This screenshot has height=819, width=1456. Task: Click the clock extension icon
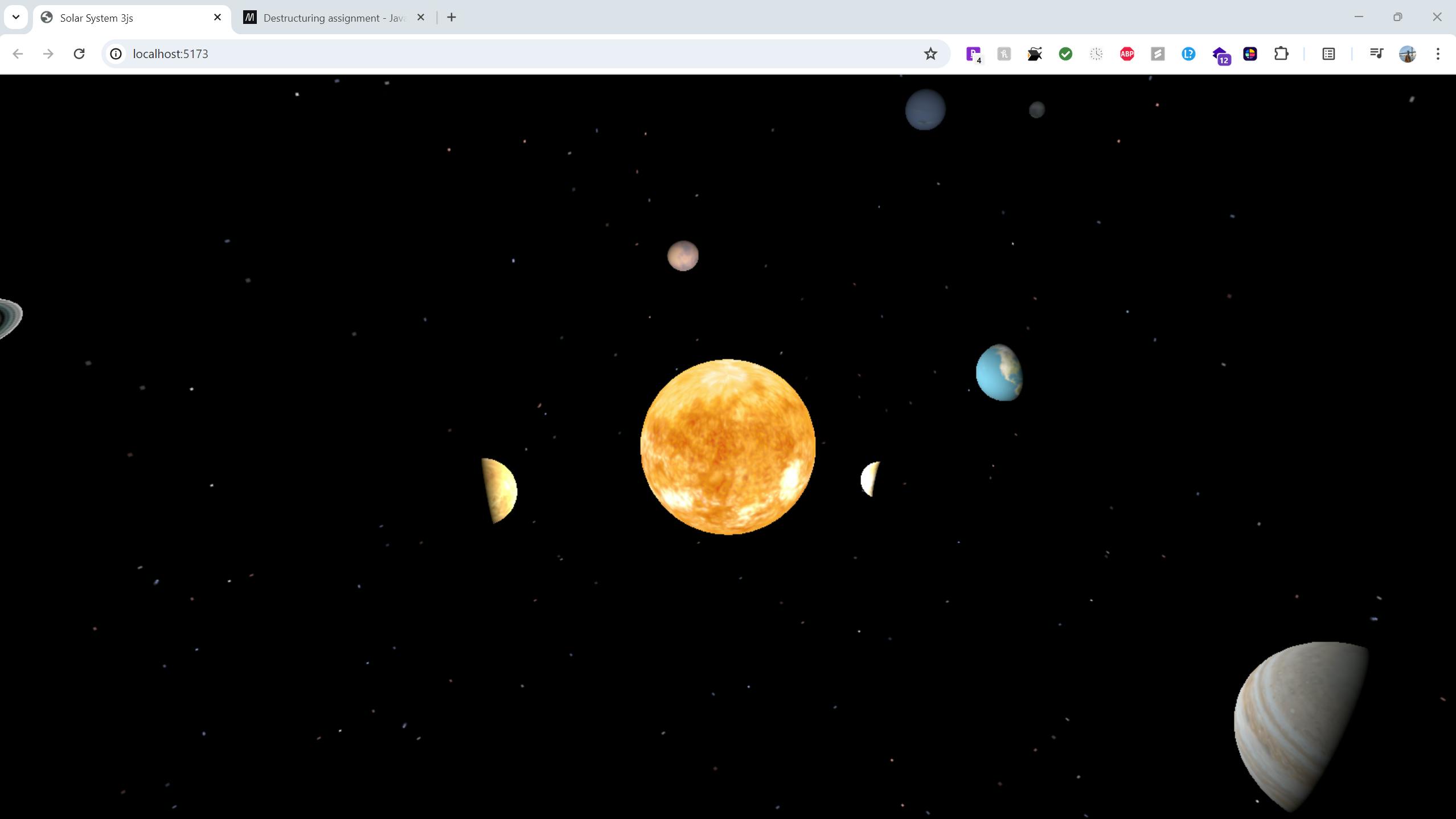pyautogui.click(x=1096, y=54)
